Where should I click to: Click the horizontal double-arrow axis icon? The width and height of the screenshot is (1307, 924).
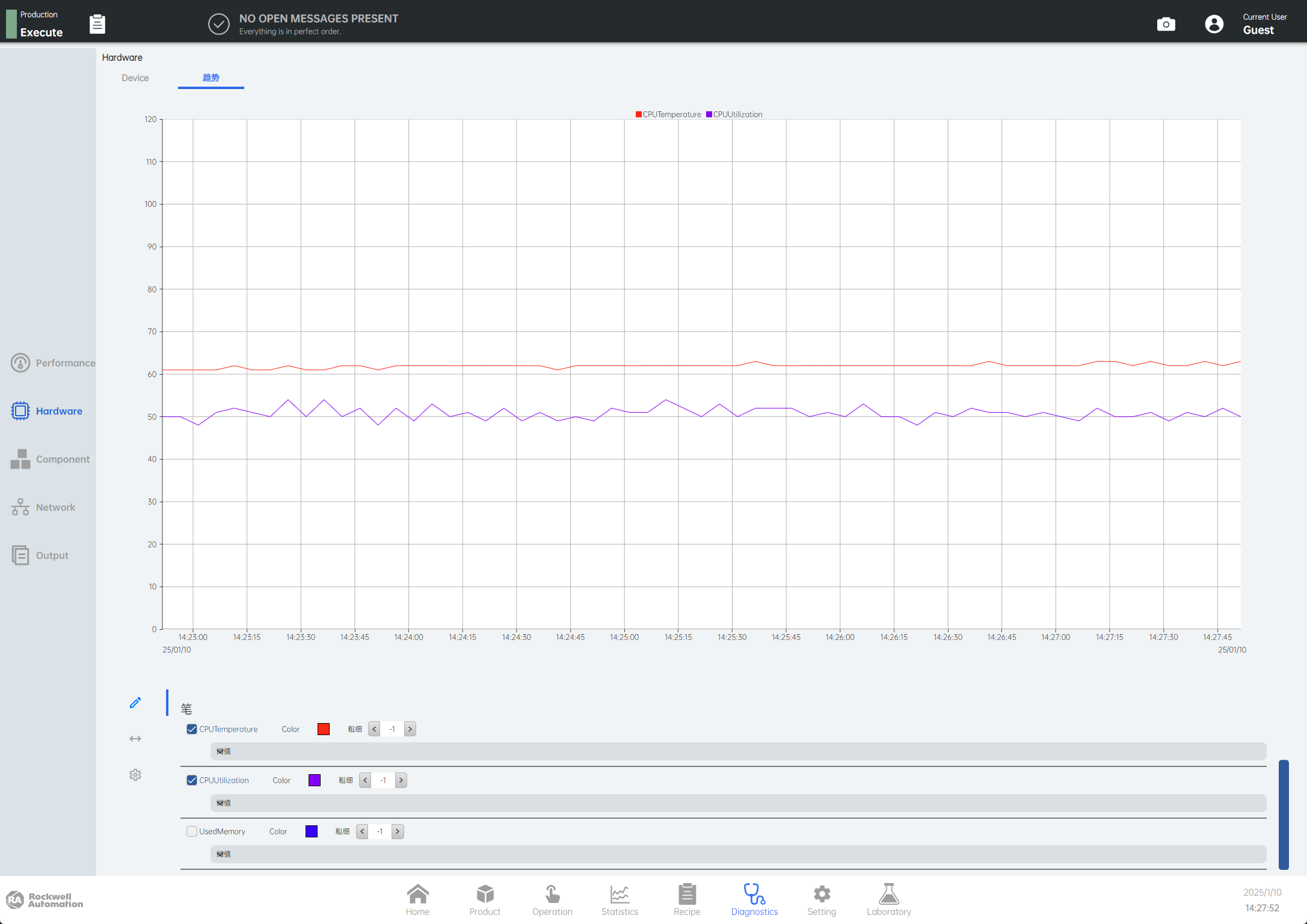(x=135, y=739)
